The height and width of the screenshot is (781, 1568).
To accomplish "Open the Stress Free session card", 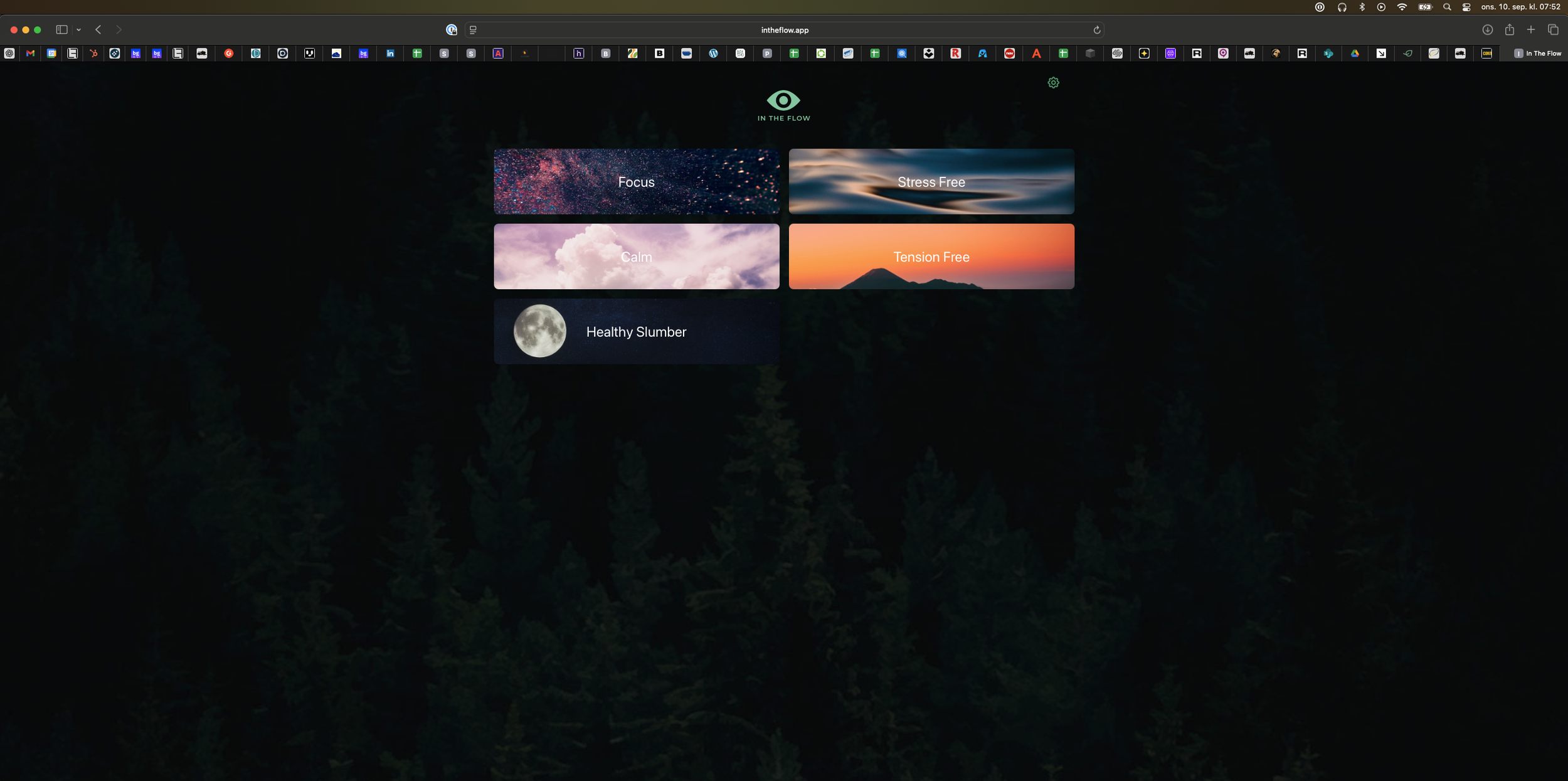I will pyautogui.click(x=931, y=182).
